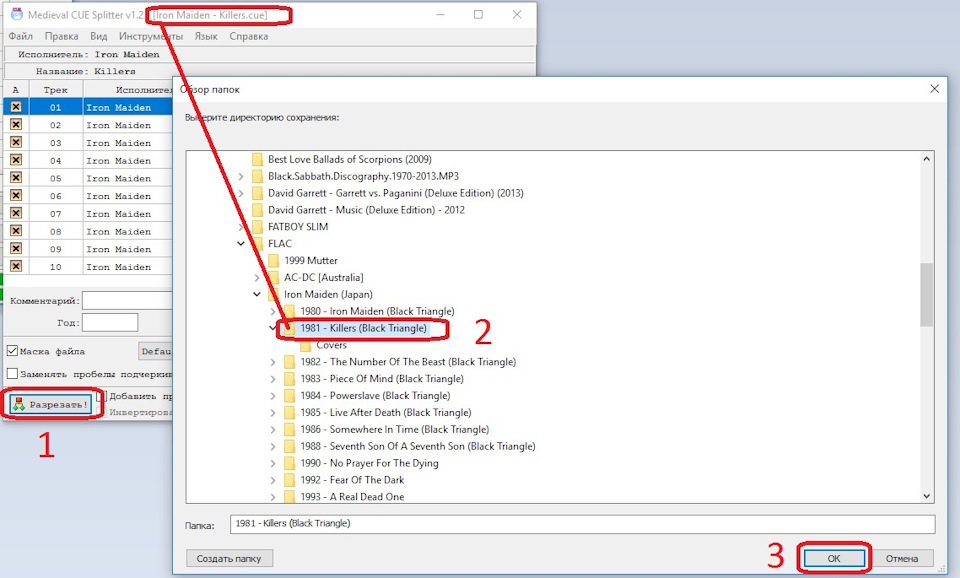
Task: Click the AC-DC [Australia] folder icon
Action: [x=274, y=277]
